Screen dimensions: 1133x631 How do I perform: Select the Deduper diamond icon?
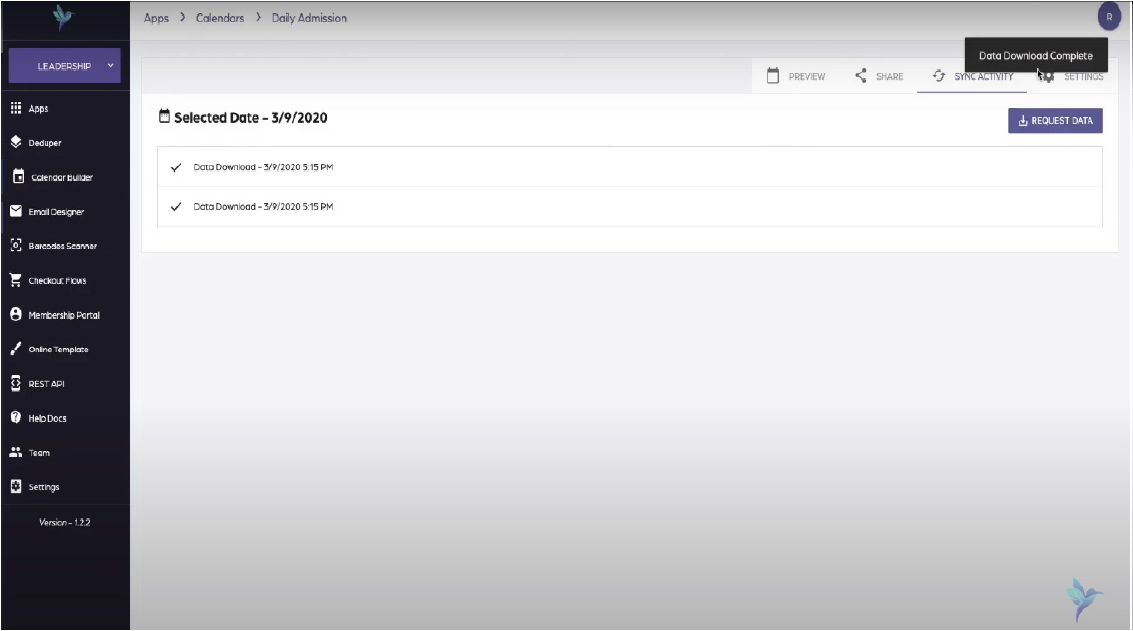(x=15, y=142)
